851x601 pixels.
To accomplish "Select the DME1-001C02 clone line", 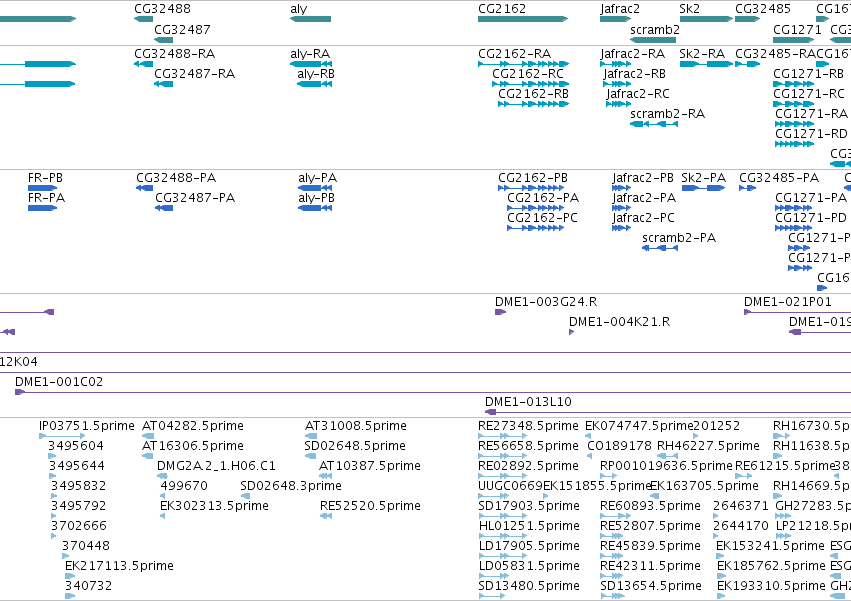I will click(x=433, y=392).
